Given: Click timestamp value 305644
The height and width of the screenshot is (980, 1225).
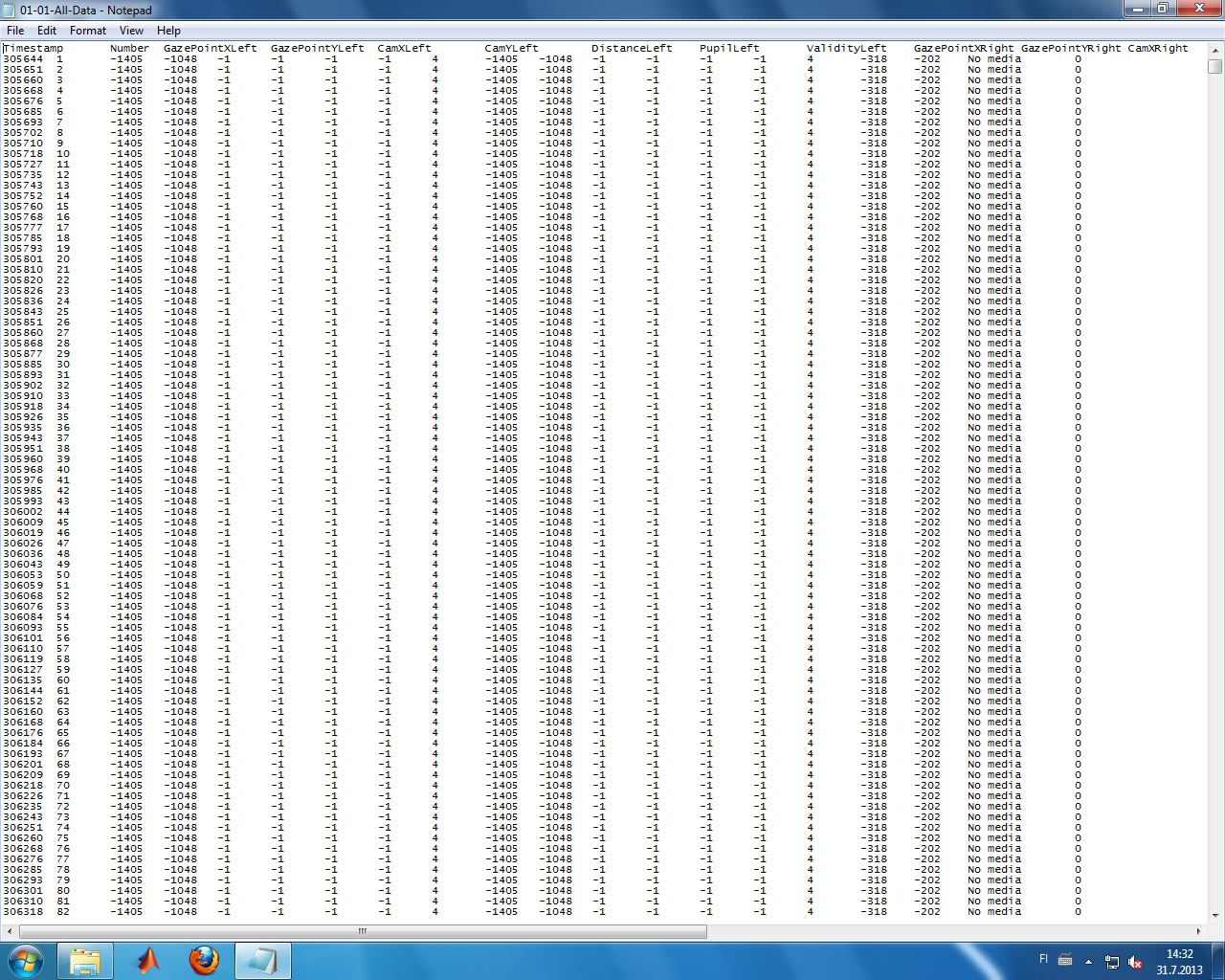Looking at the screenshot, I should tap(23, 59).
